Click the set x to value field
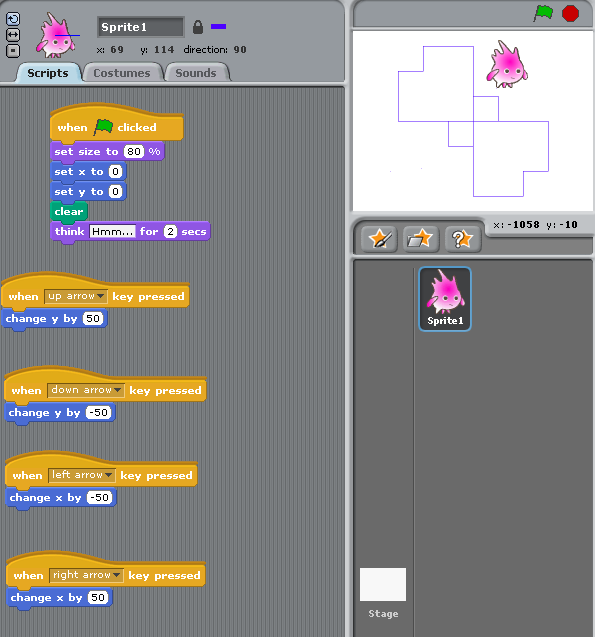Viewport: 595px width, 637px height. 115,171
